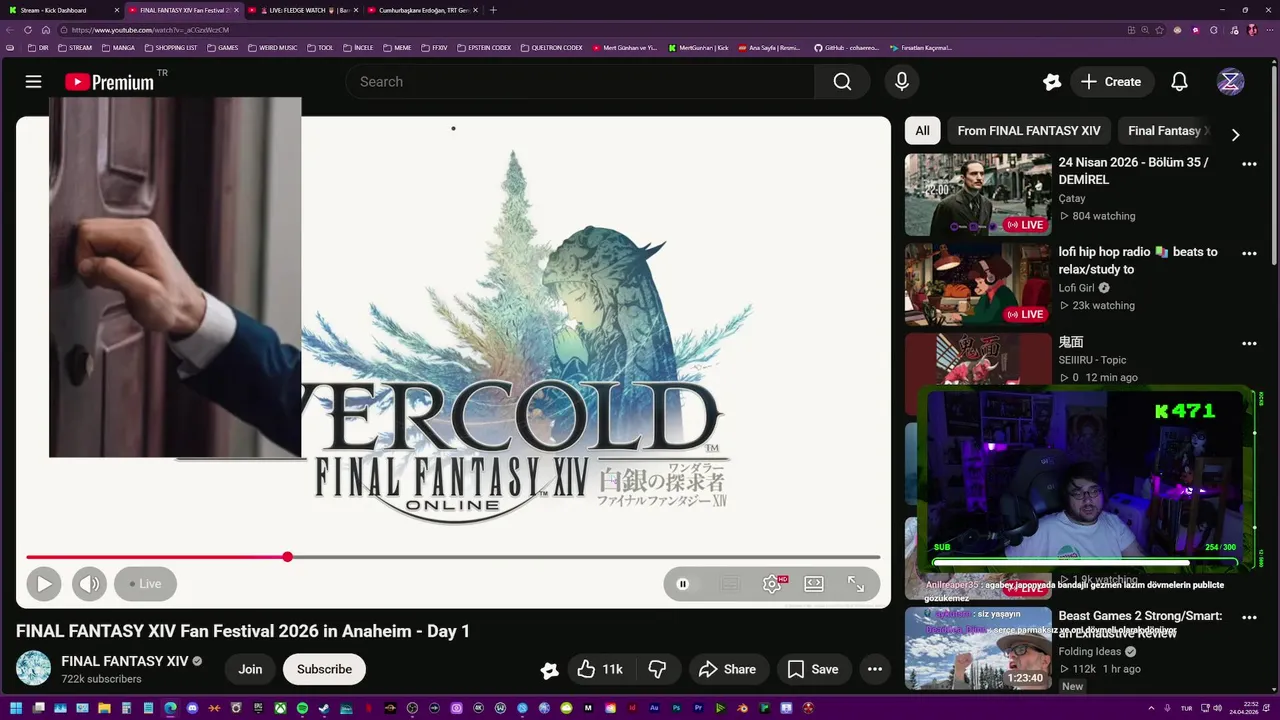The image size is (1280, 720).
Task: Open the Lofi Girl channel name
Action: tap(1076, 288)
